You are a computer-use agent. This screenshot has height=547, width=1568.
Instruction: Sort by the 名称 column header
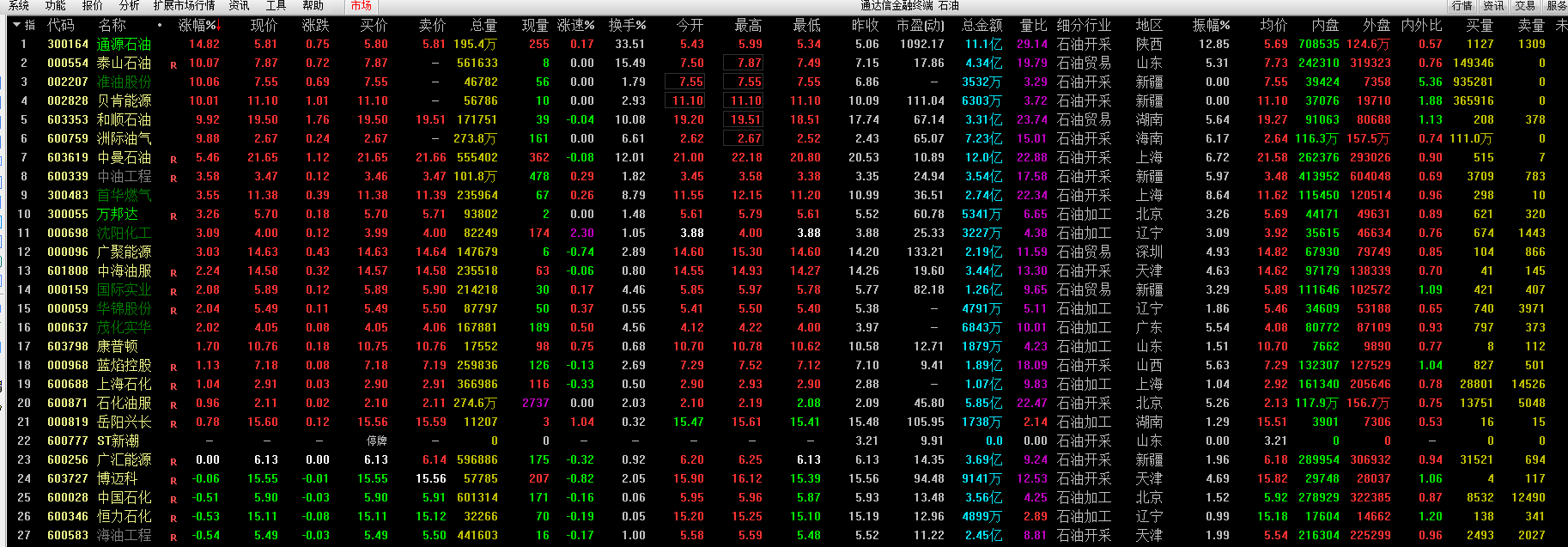click(x=112, y=25)
